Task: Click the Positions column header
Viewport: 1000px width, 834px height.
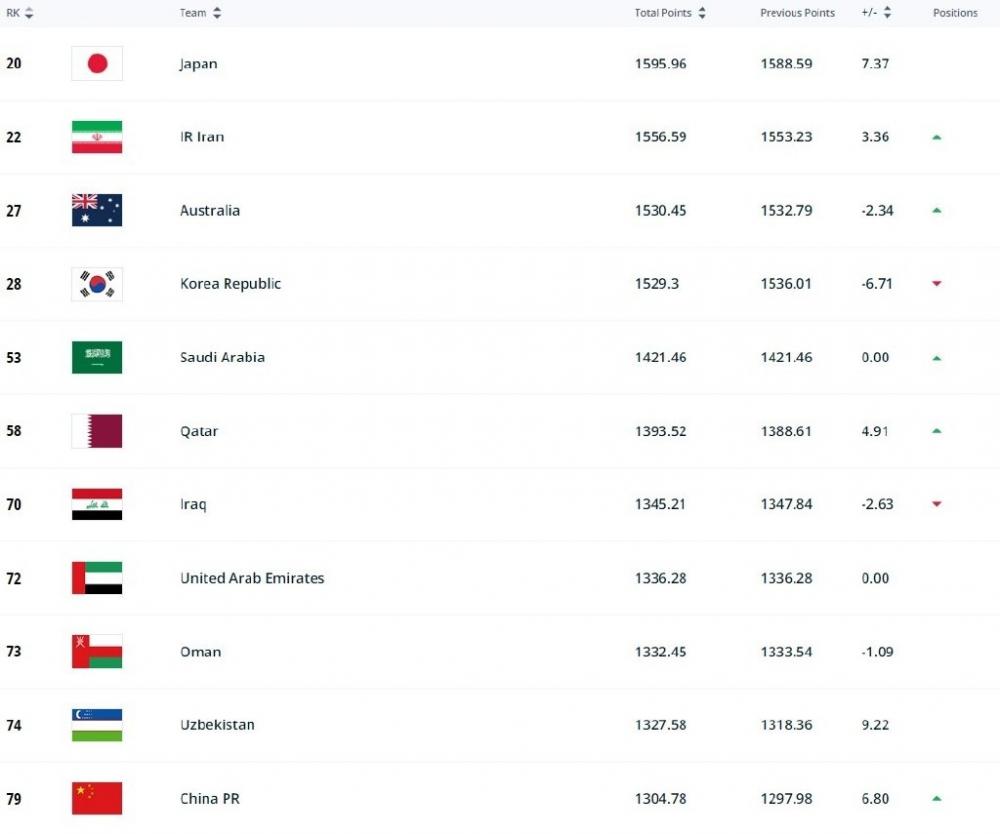Action: pyautogui.click(x=955, y=13)
